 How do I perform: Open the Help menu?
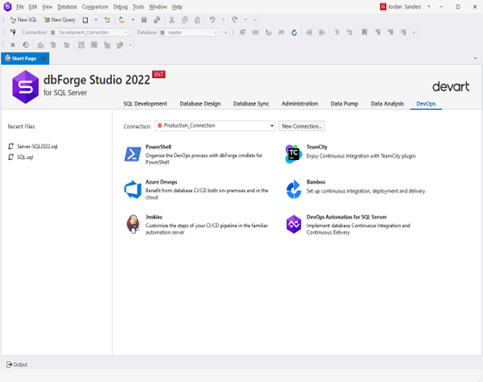pyautogui.click(x=177, y=7)
